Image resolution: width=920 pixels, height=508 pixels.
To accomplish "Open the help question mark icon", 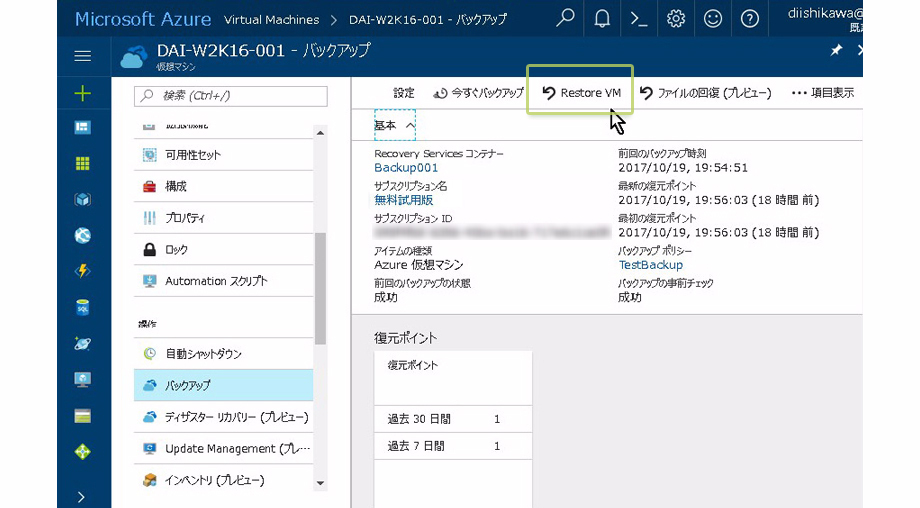I will [749, 19].
